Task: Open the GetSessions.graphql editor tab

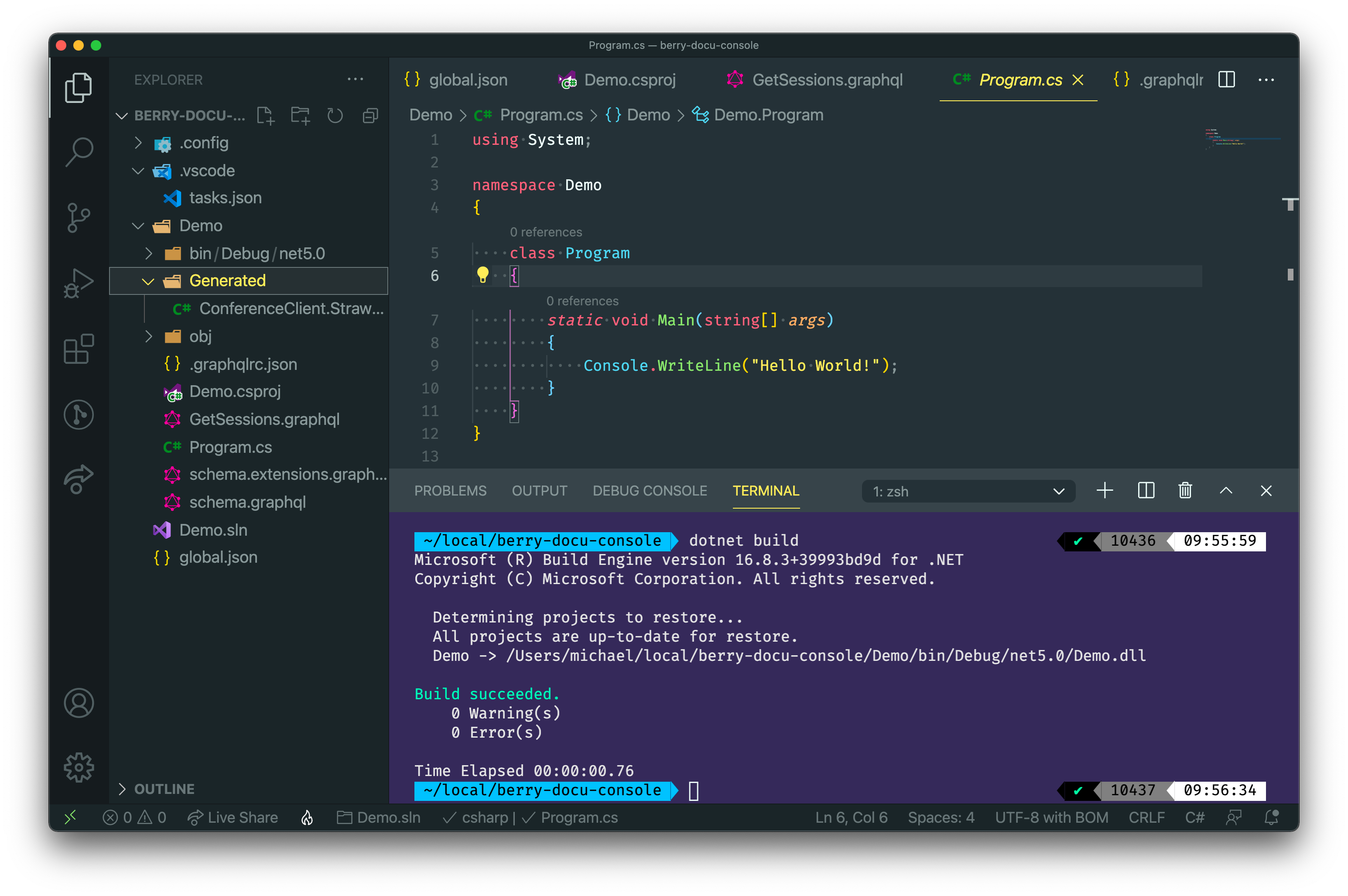Action: tap(826, 80)
